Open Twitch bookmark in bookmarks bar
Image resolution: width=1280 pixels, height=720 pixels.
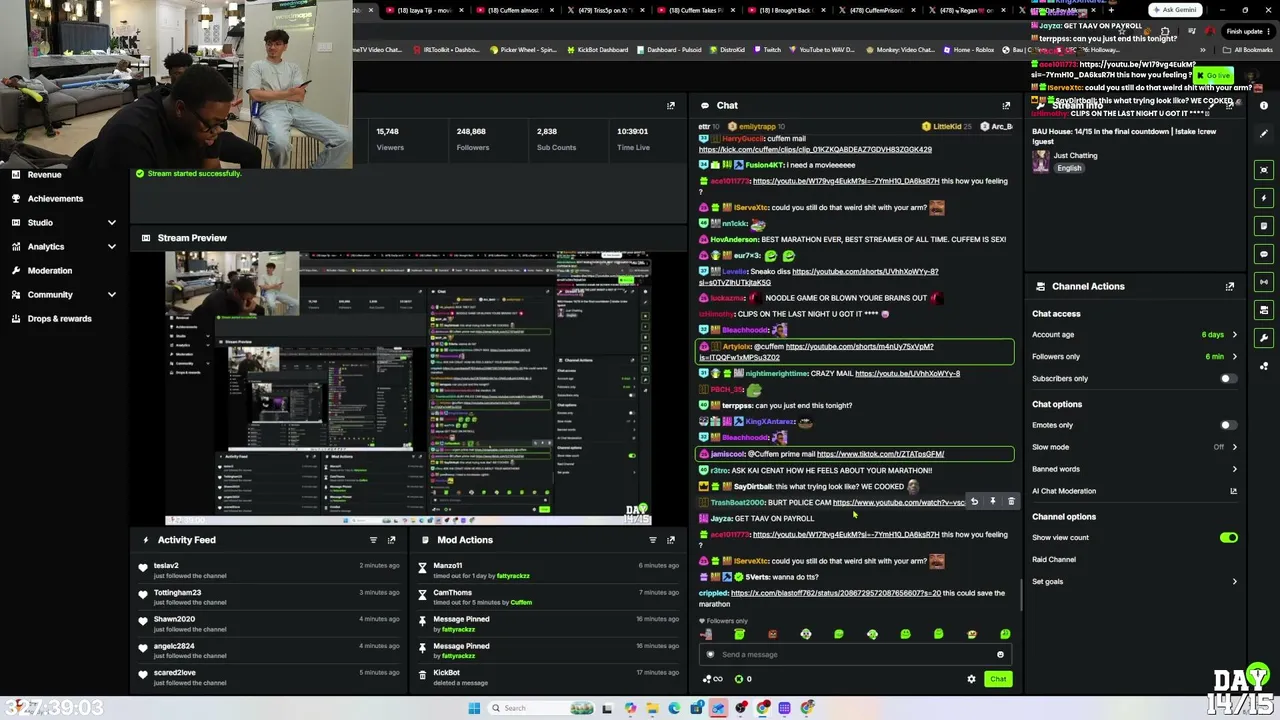[x=767, y=50]
